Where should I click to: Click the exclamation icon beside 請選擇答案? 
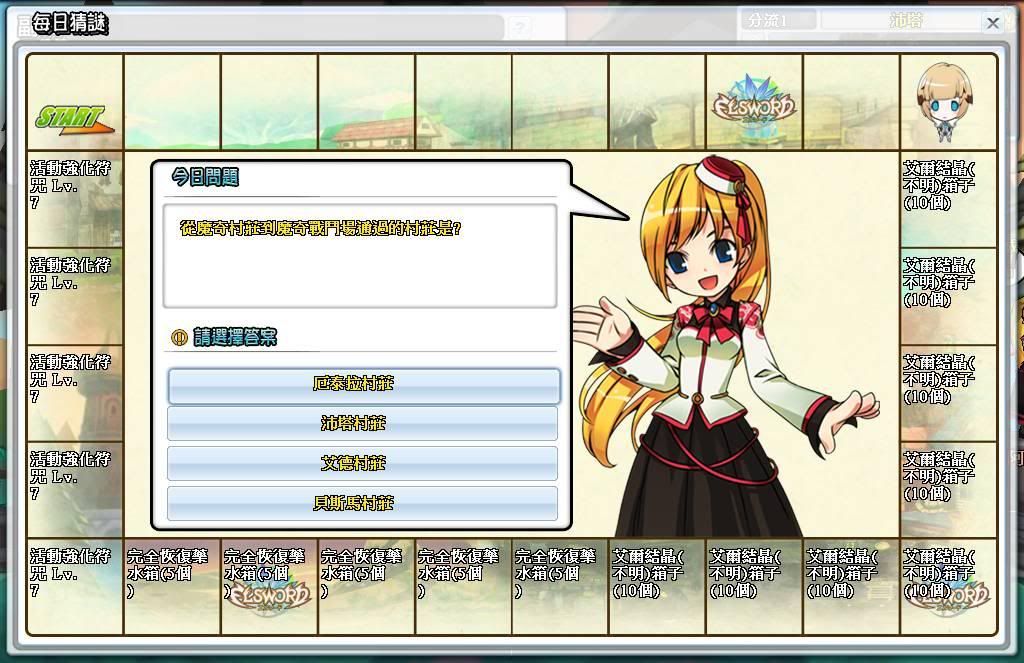[x=179, y=337]
